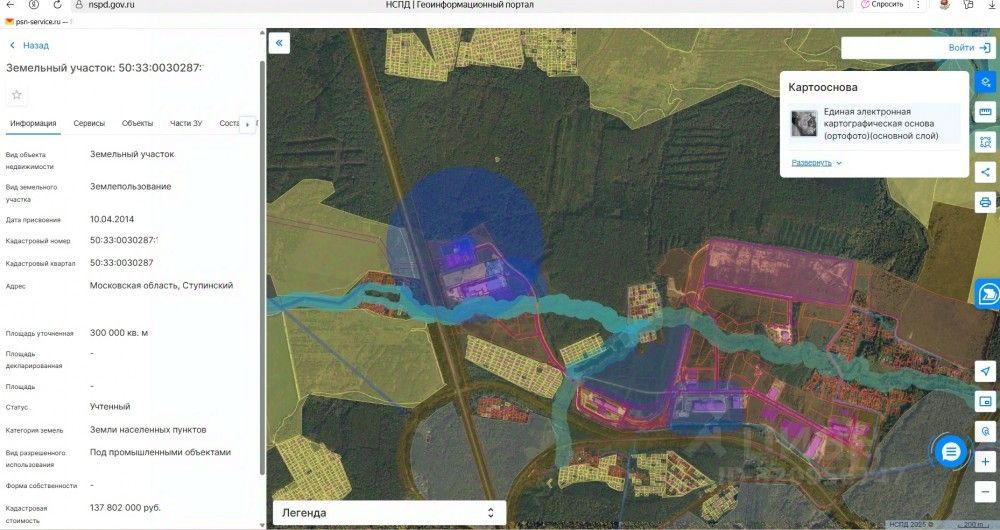Click the date value 10.04.2014
Image resolution: width=1000 pixels, height=530 pixels.
click(x=112, y=219)
